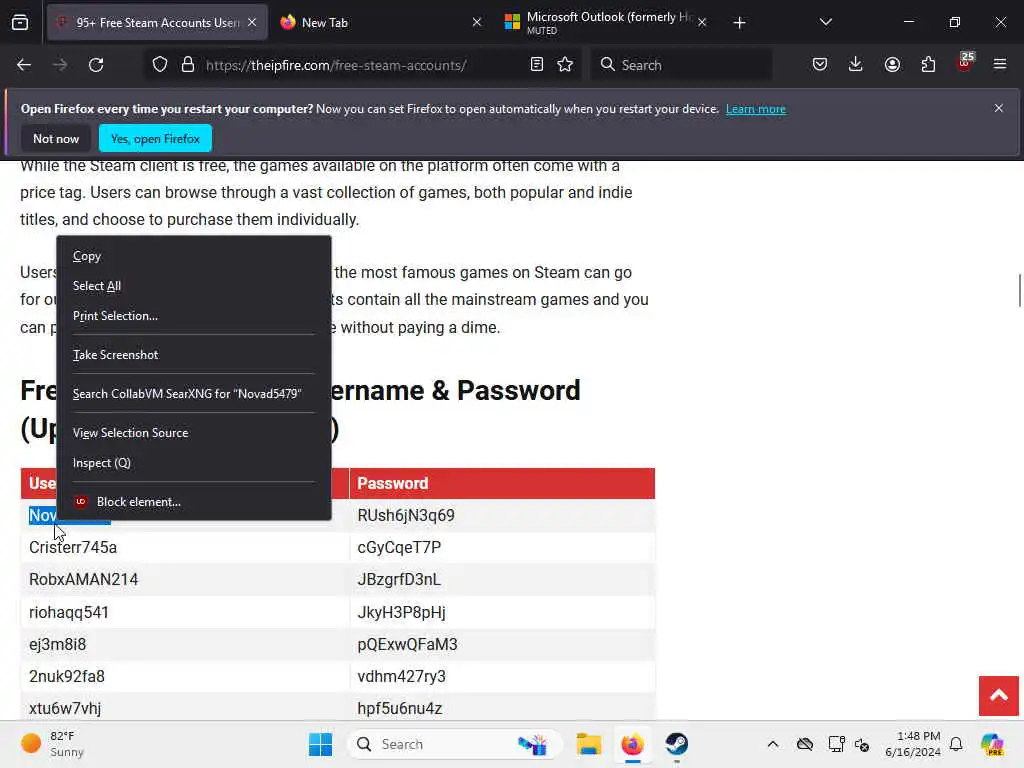Open Firefox application menu

[1000, 65]
